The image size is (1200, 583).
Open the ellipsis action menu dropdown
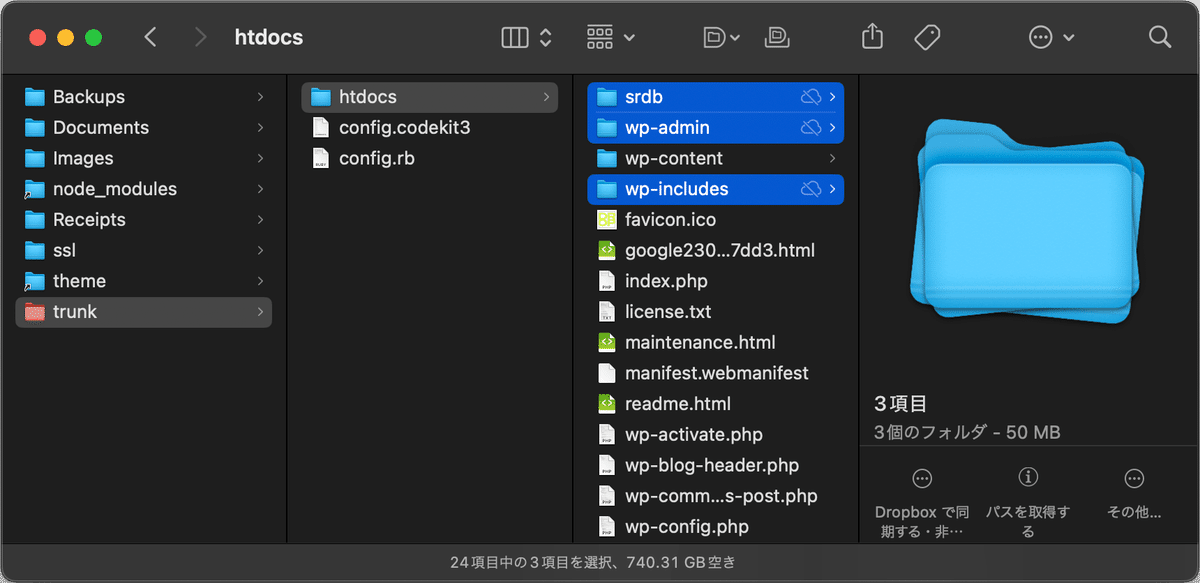(1051, 37)
